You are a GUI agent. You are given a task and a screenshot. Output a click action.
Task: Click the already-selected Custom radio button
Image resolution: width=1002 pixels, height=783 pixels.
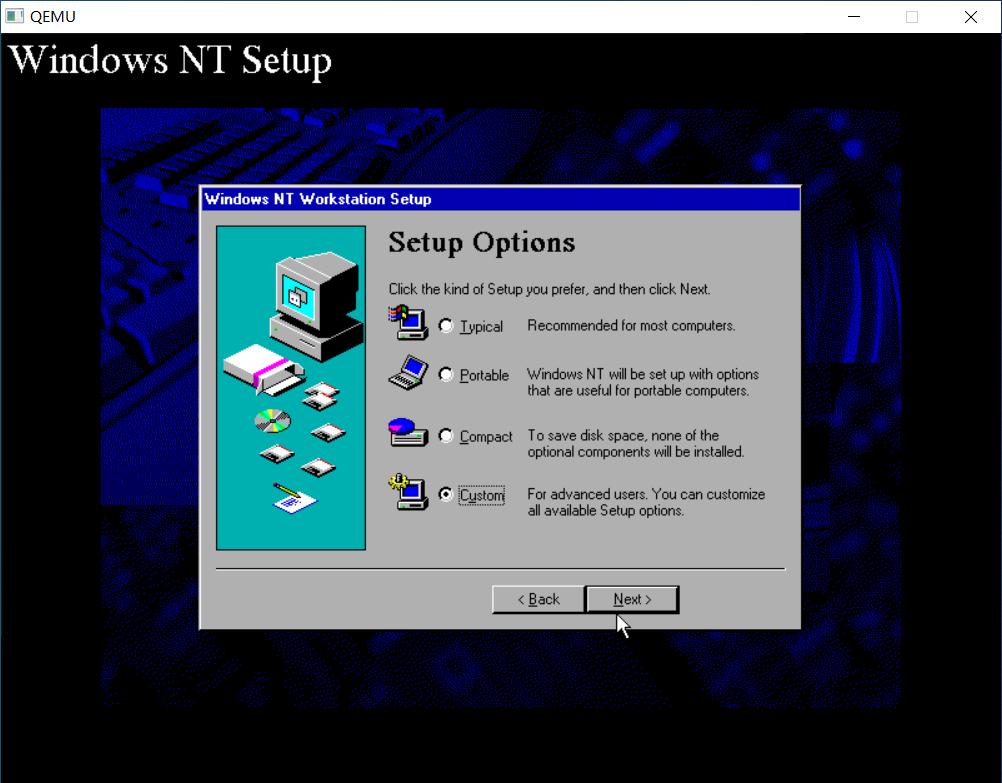pos(446,493)
